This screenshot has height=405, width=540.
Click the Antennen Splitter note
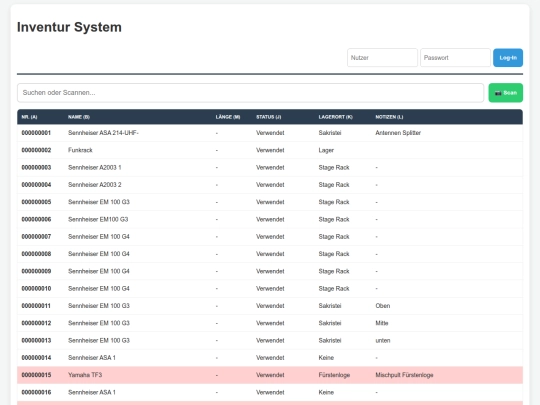[x=398, y=133]
